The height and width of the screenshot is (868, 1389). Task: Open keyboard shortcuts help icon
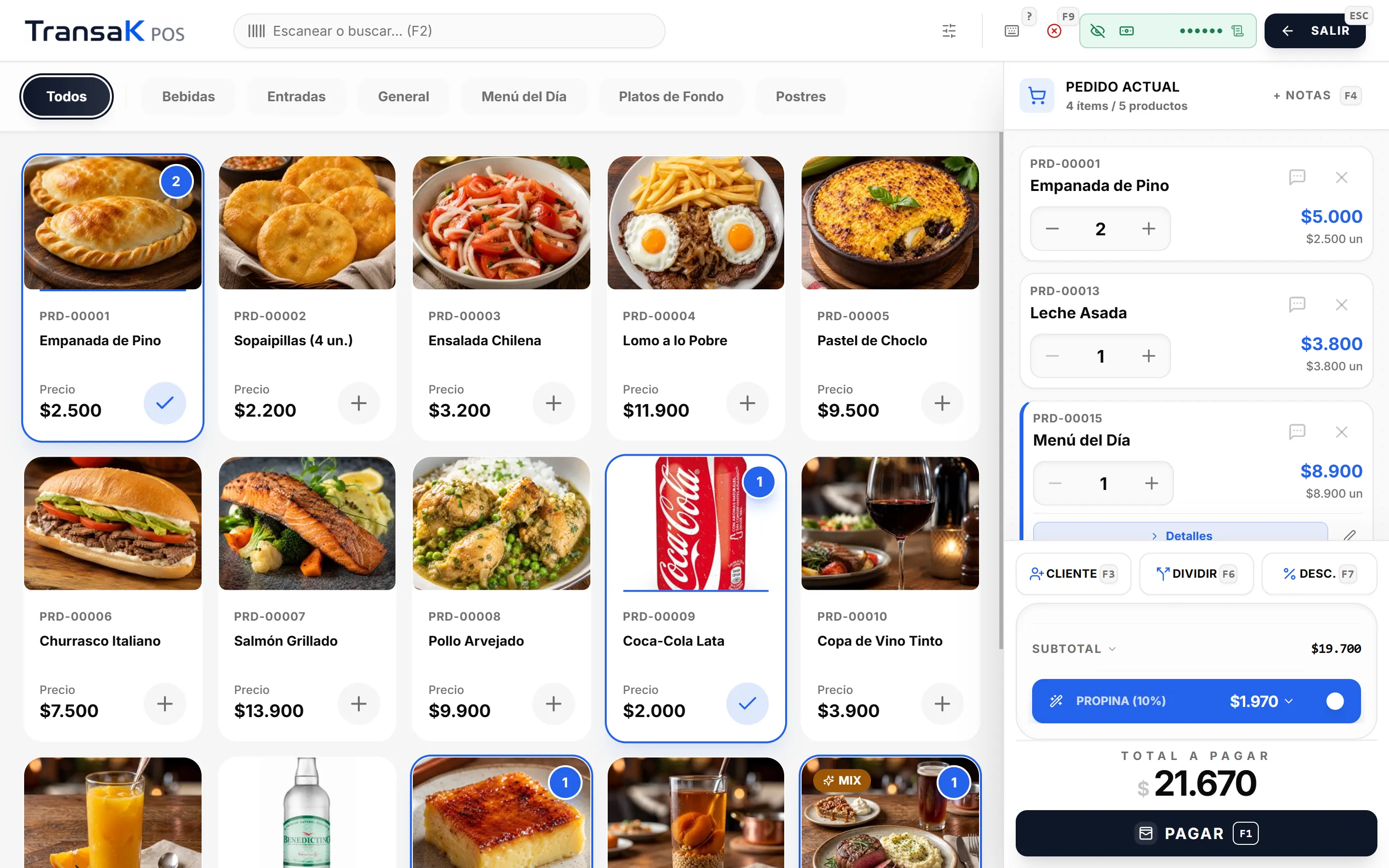click(1012, 31)
